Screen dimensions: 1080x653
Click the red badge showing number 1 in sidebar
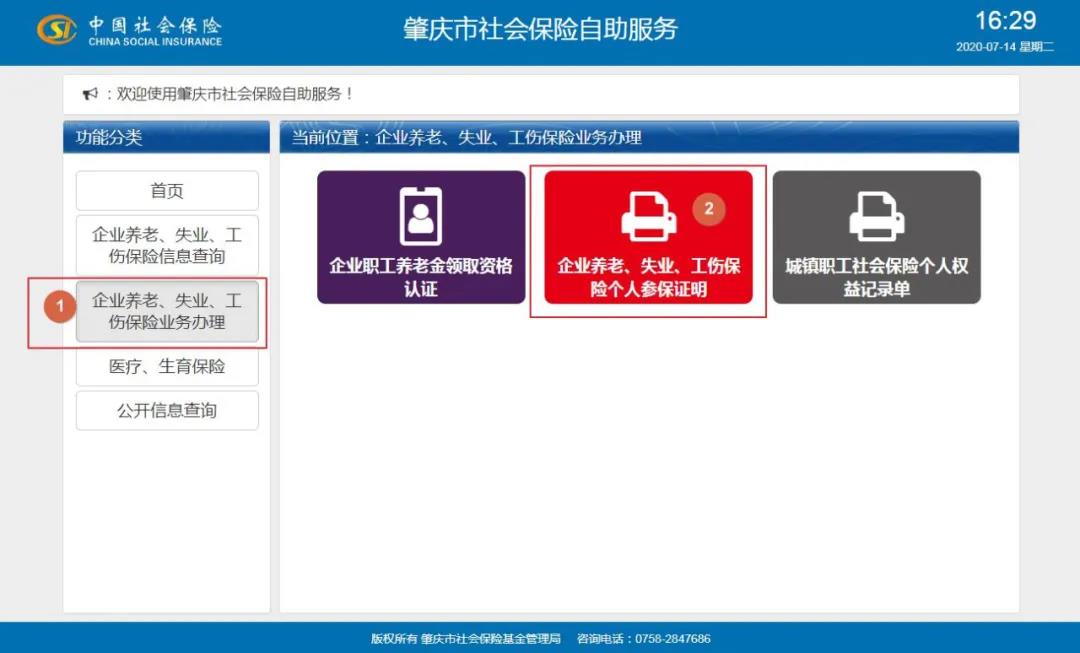pos(60,308)
